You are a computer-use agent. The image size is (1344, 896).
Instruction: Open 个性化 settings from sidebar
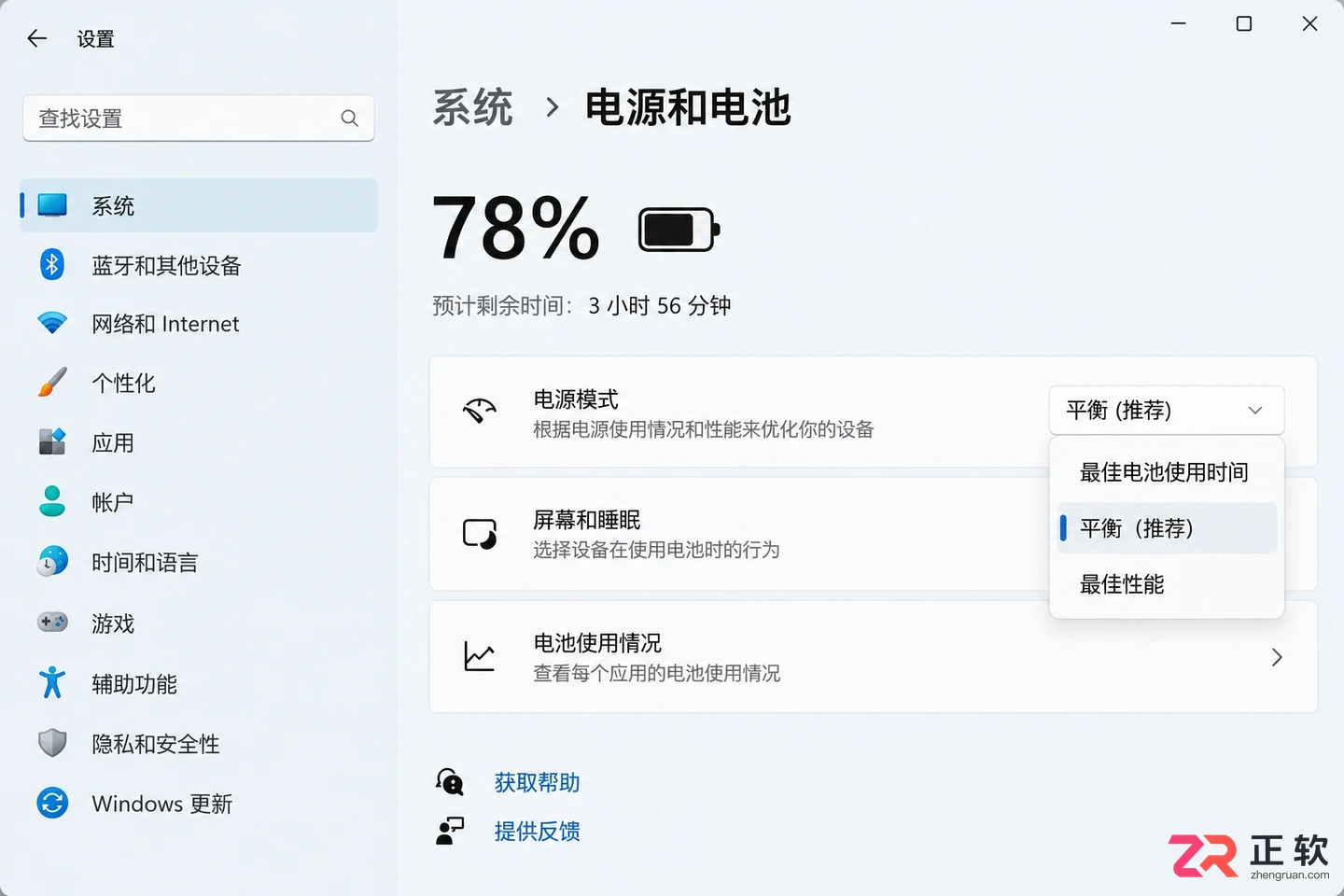[199, 383]
